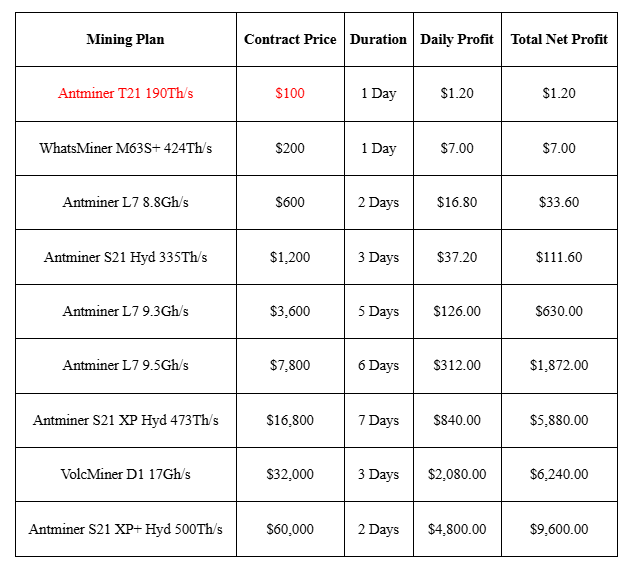Select the Antminer L7 9.5Gh/s plan cell

tap(125, 366)
